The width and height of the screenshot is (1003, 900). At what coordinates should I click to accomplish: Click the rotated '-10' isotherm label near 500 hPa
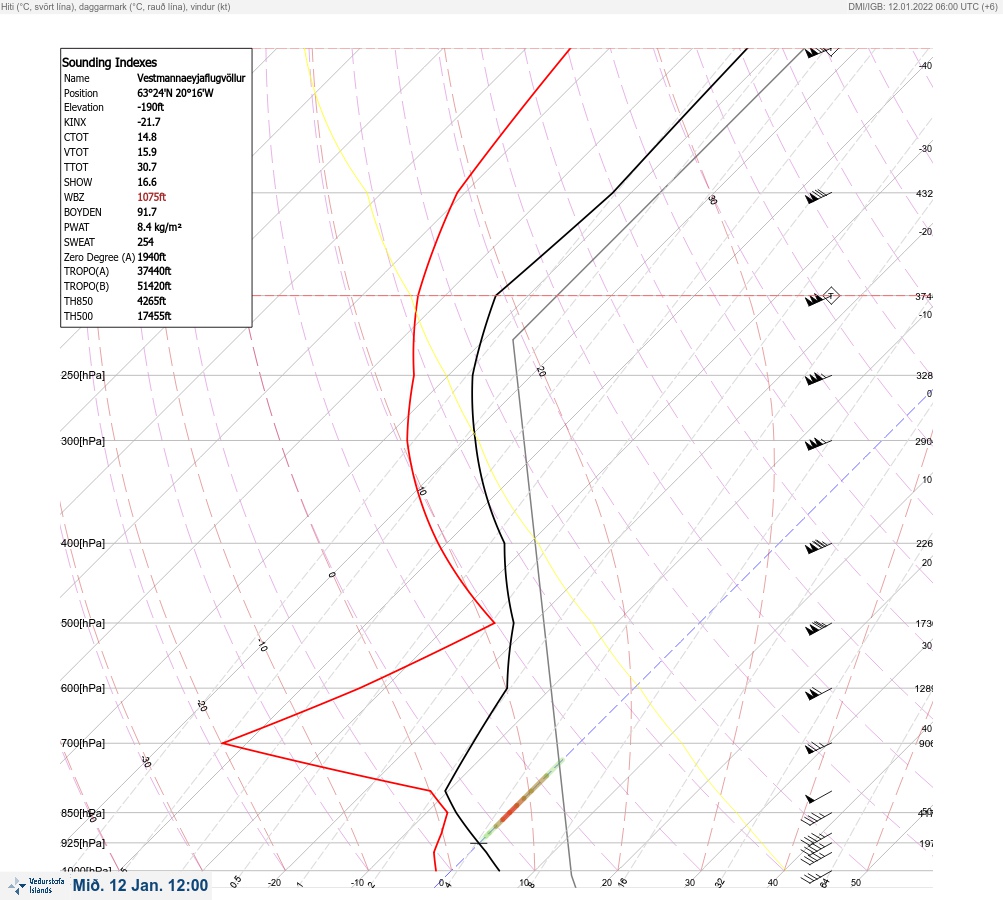coord(262,645)
